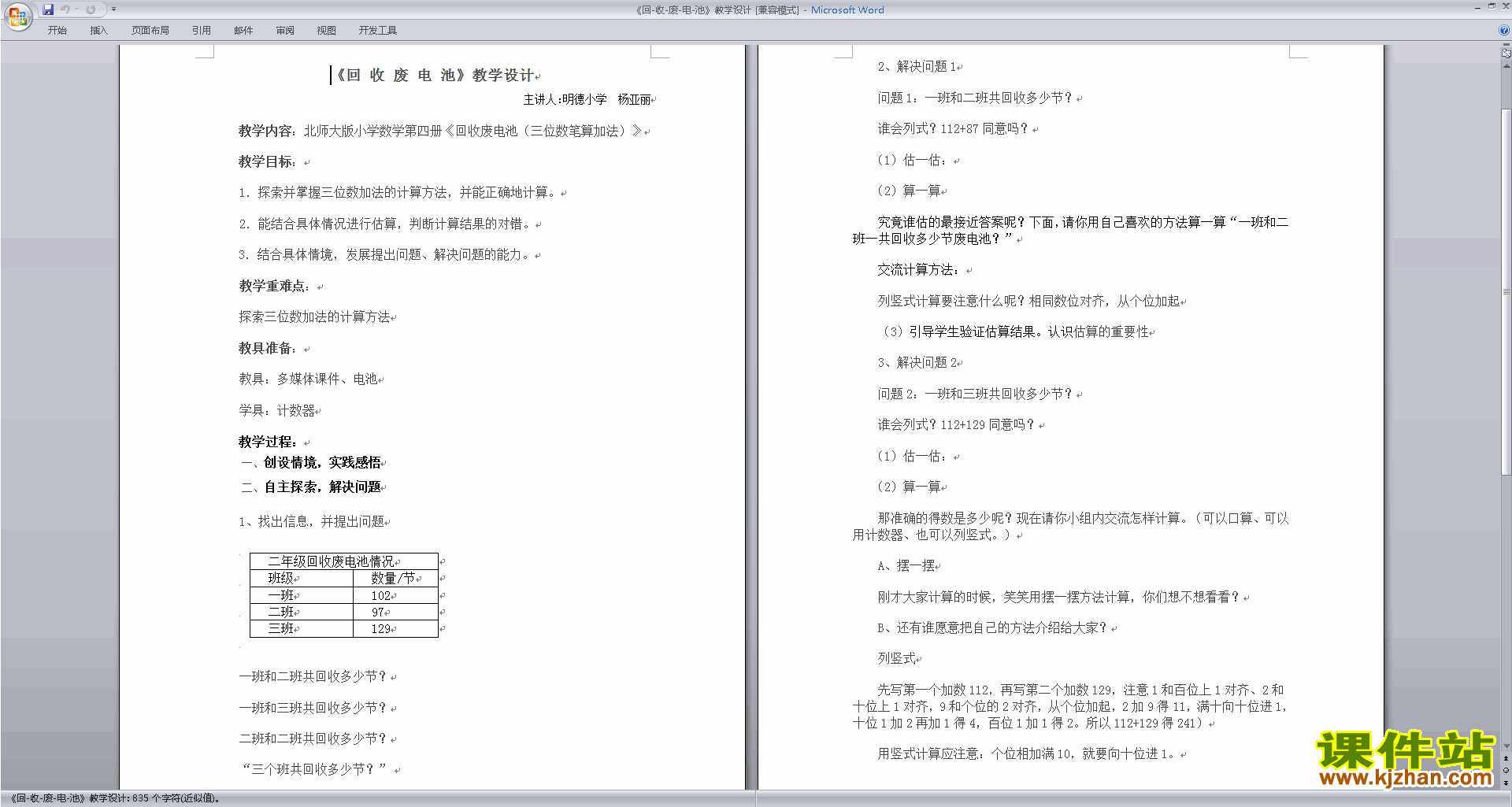Click the split-window handle above the ruler button
1512x807 pixels.
coord(1506,46)
